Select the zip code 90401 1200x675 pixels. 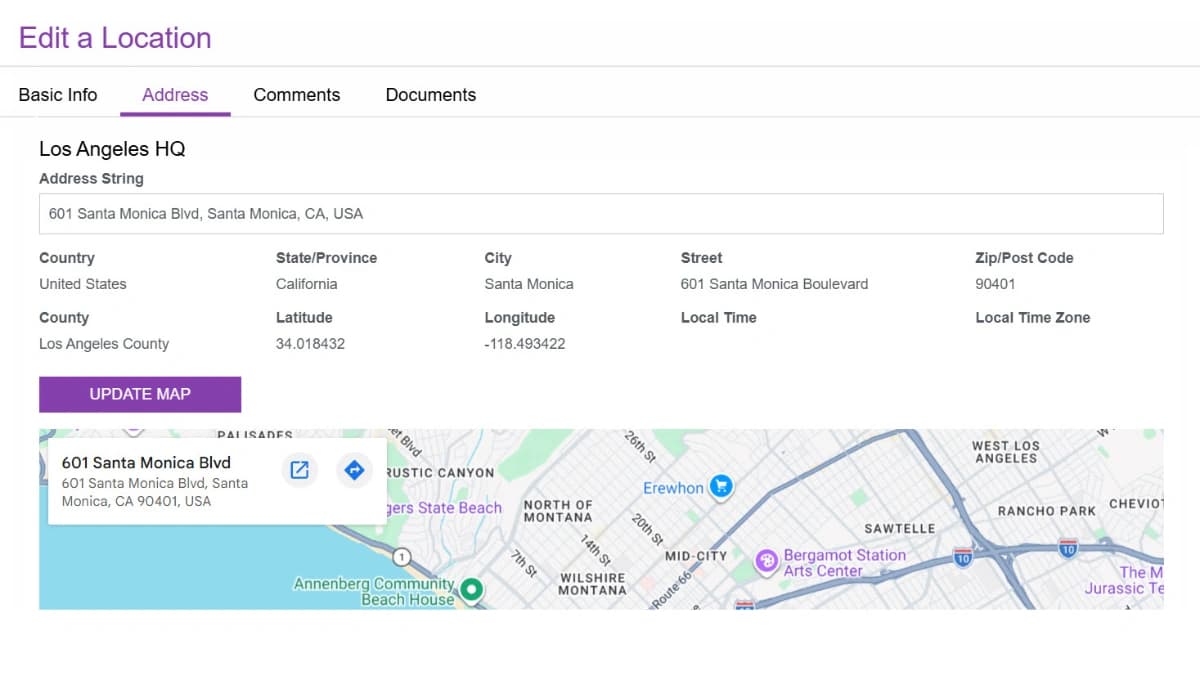pyautogui.click(x=995, y=284)
